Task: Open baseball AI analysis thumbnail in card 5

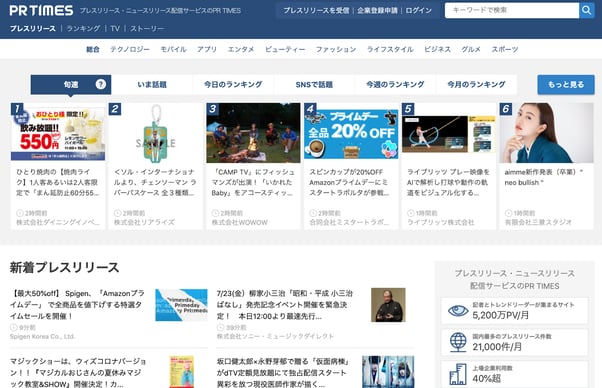Action: pos(449,133)
